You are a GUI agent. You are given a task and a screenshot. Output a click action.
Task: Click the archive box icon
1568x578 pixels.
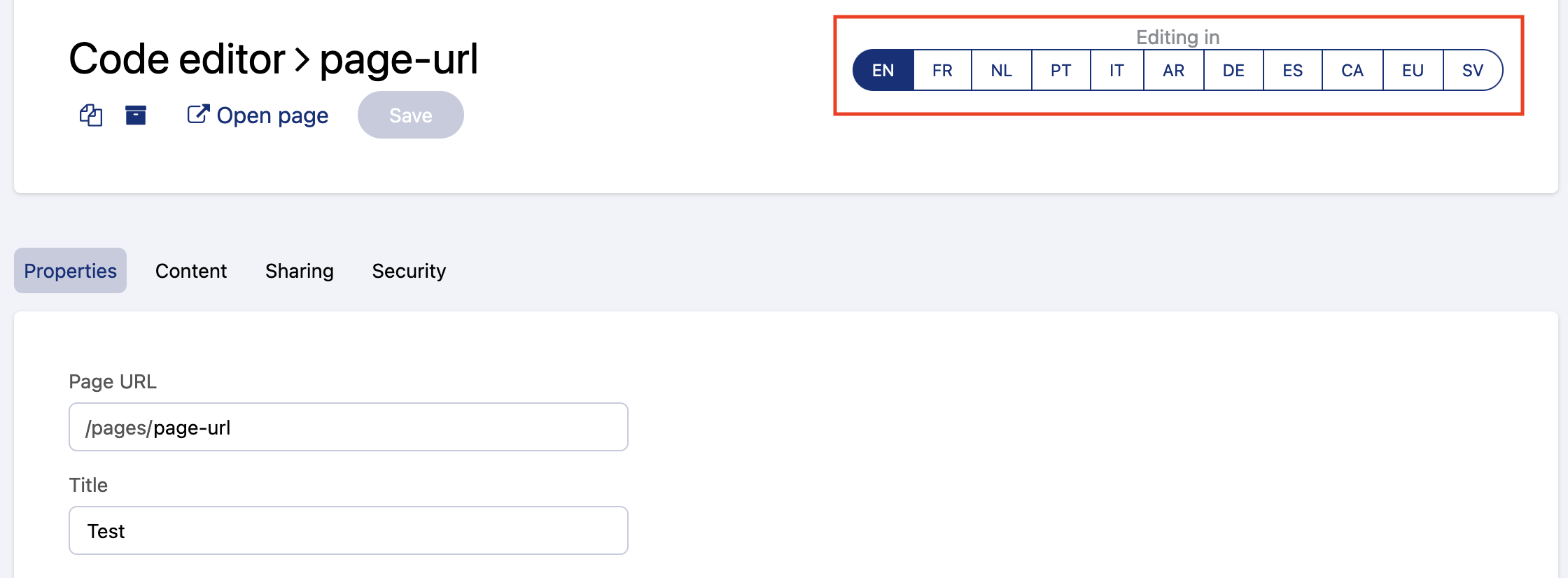click(x=136, y=115)
